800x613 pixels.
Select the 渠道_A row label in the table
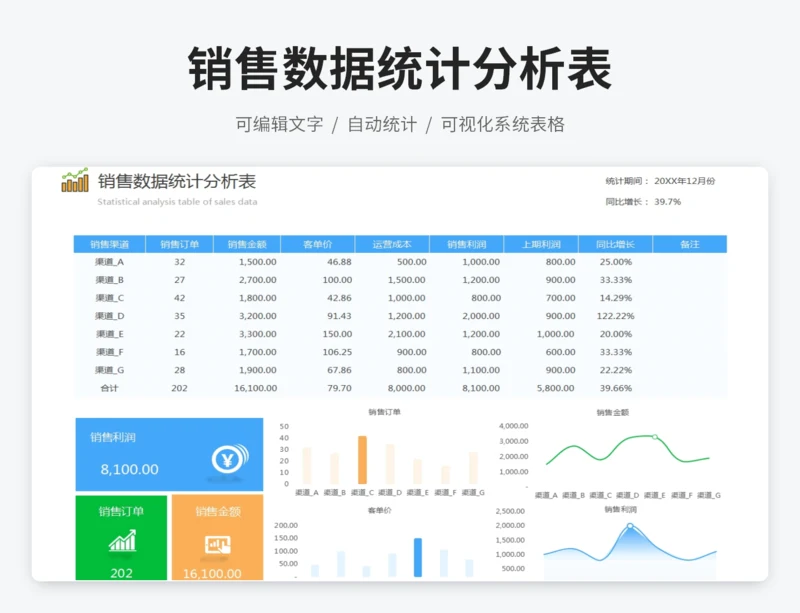click(x=110, y=262)
